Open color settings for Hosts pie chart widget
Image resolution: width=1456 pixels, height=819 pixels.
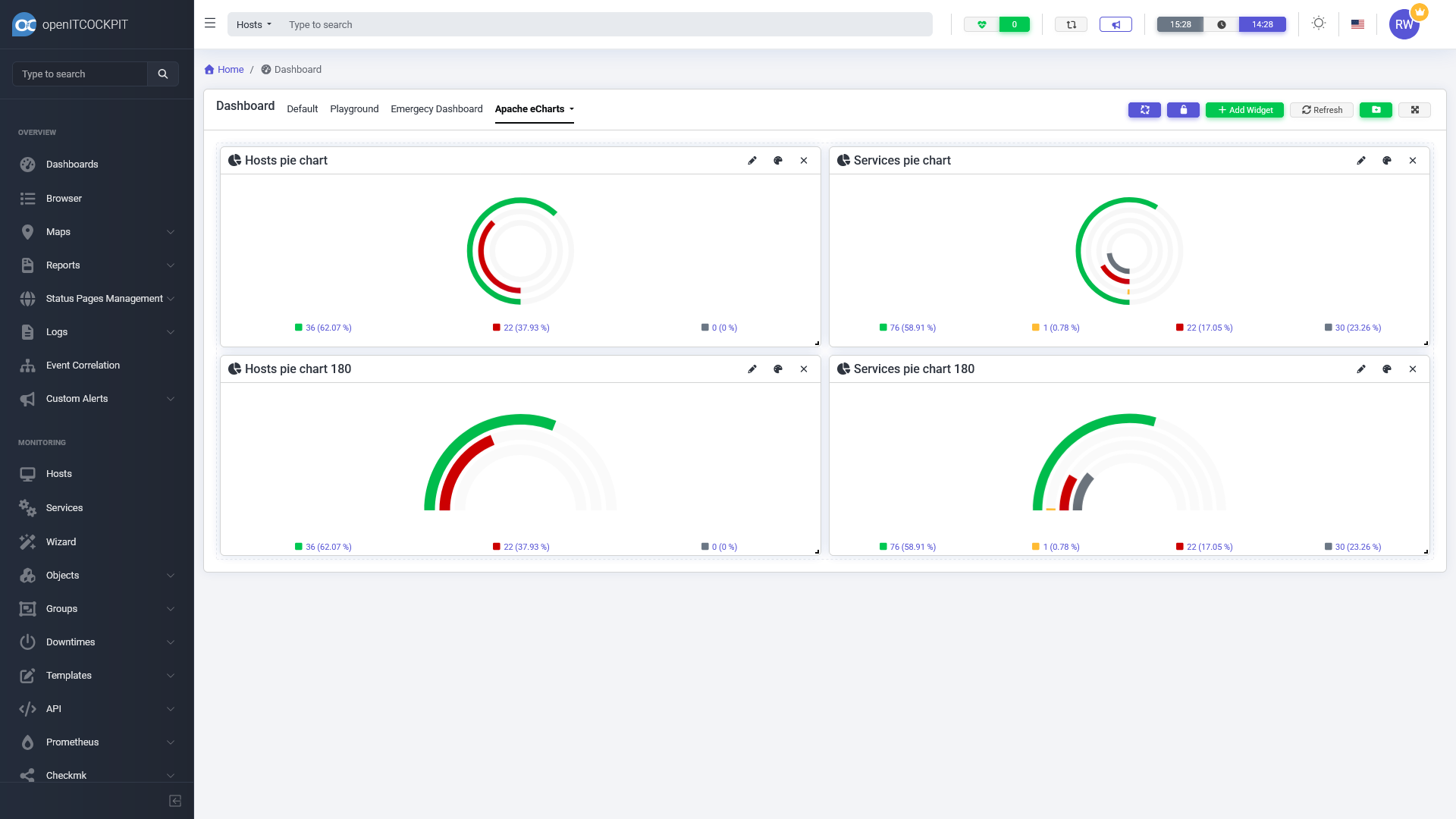[x=777, y=161]
